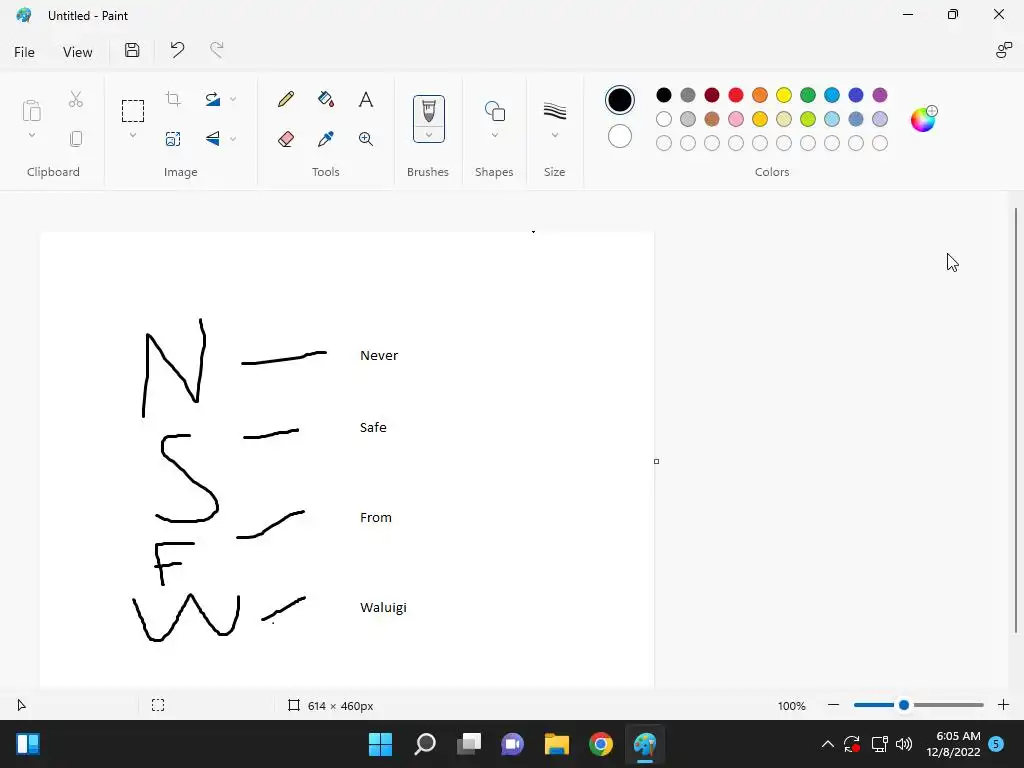Select Color 1 black circle
This screenshot has height=768, width=1024.
click(620, 100)
